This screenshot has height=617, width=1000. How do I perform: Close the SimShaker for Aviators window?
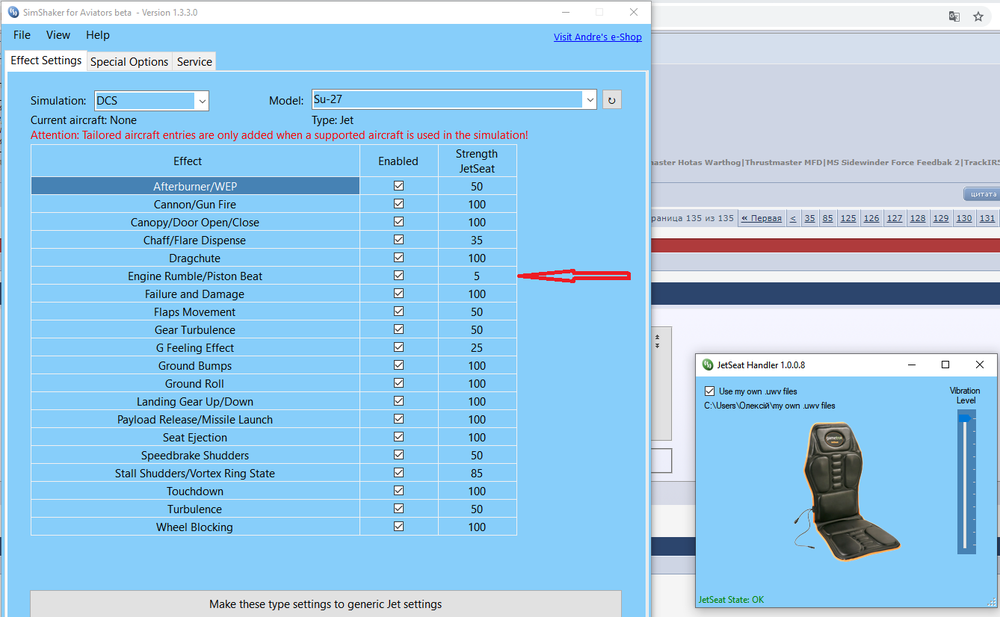click(x=633, y=12)
